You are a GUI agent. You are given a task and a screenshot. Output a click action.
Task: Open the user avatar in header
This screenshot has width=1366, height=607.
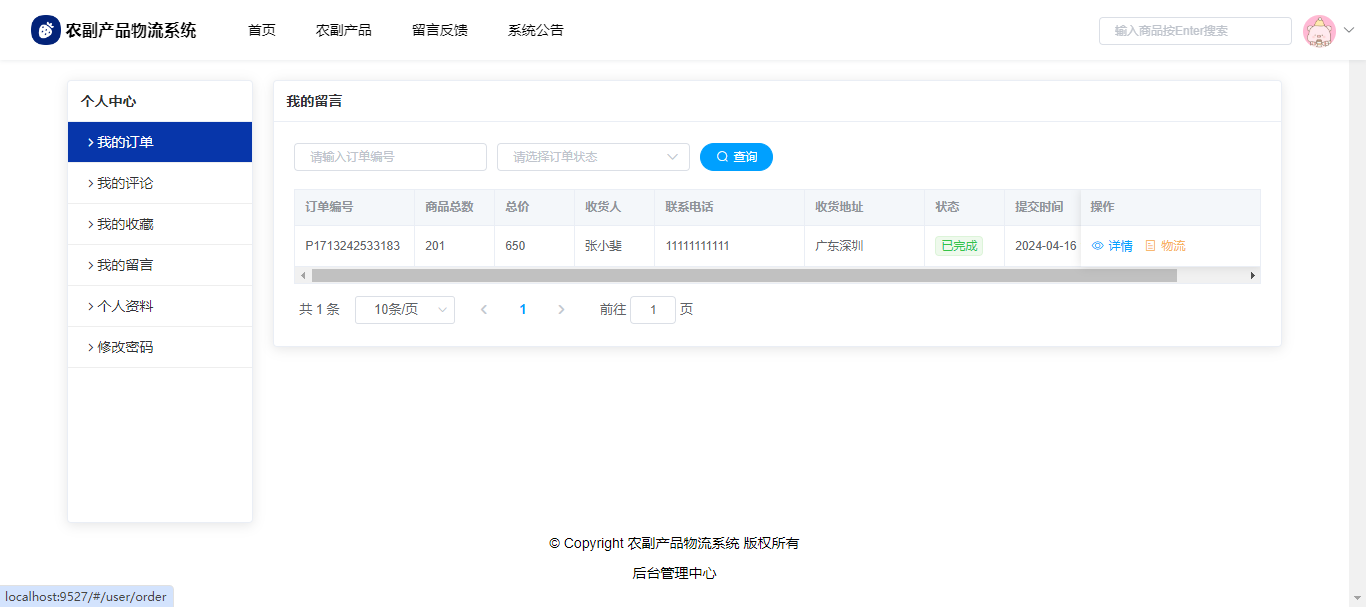click(x=1319, y=31)
